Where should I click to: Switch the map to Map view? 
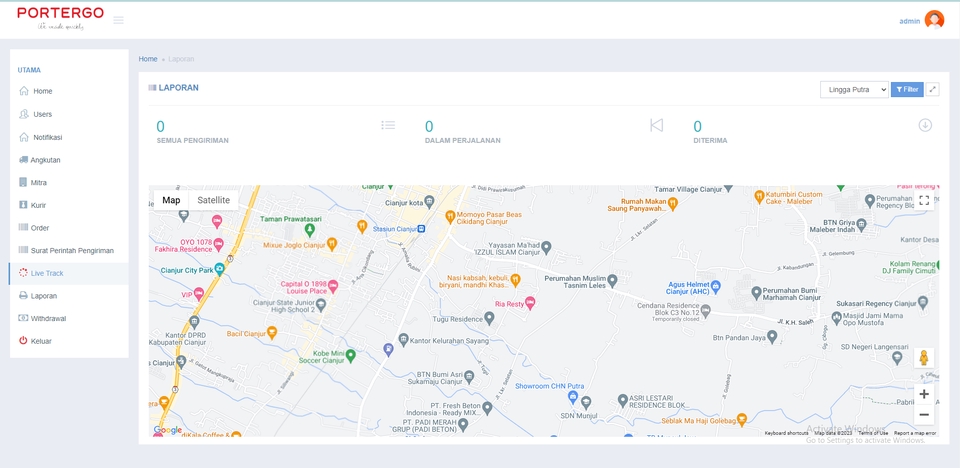171,200
